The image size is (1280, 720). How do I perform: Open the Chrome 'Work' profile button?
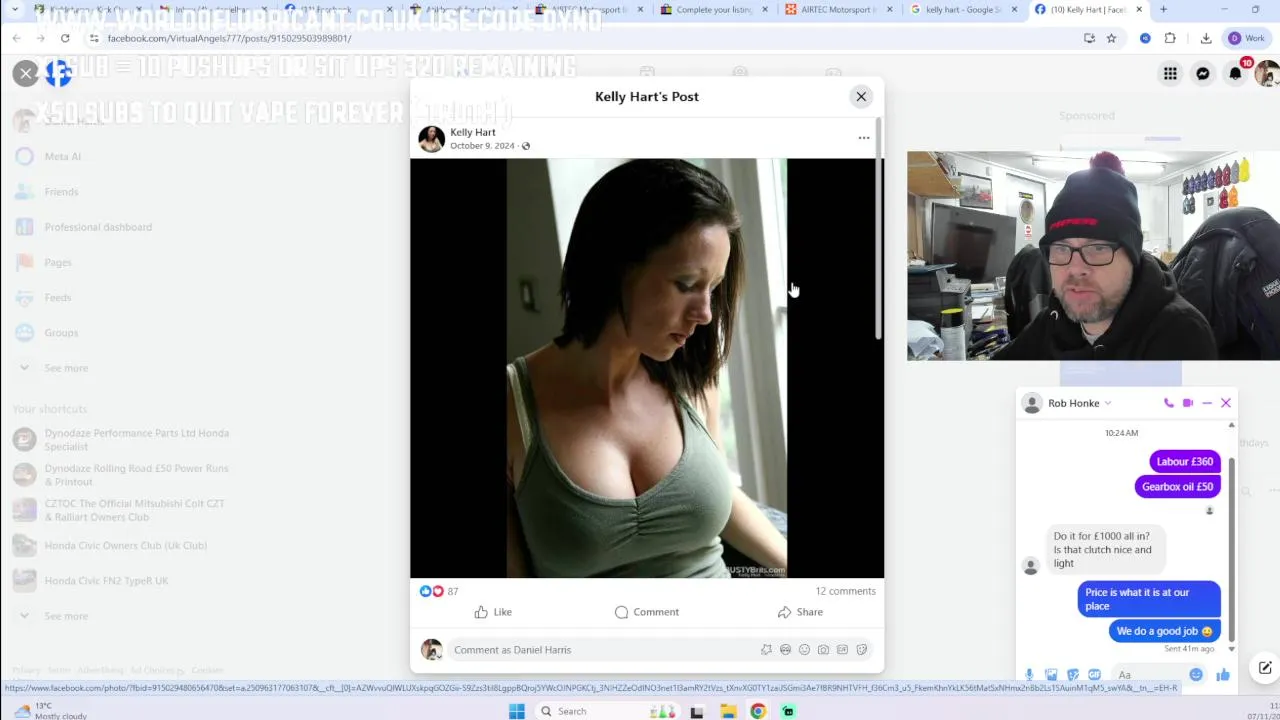tap(1247, 38)
